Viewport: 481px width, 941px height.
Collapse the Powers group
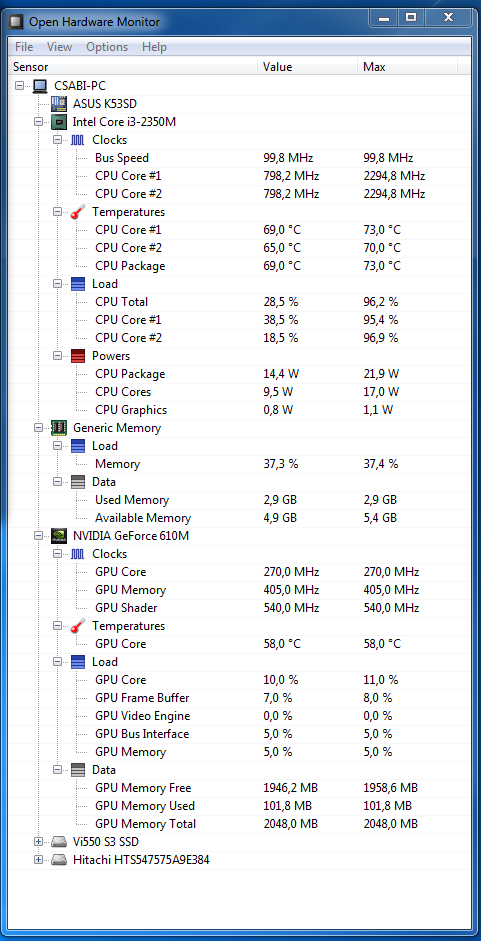58,356
